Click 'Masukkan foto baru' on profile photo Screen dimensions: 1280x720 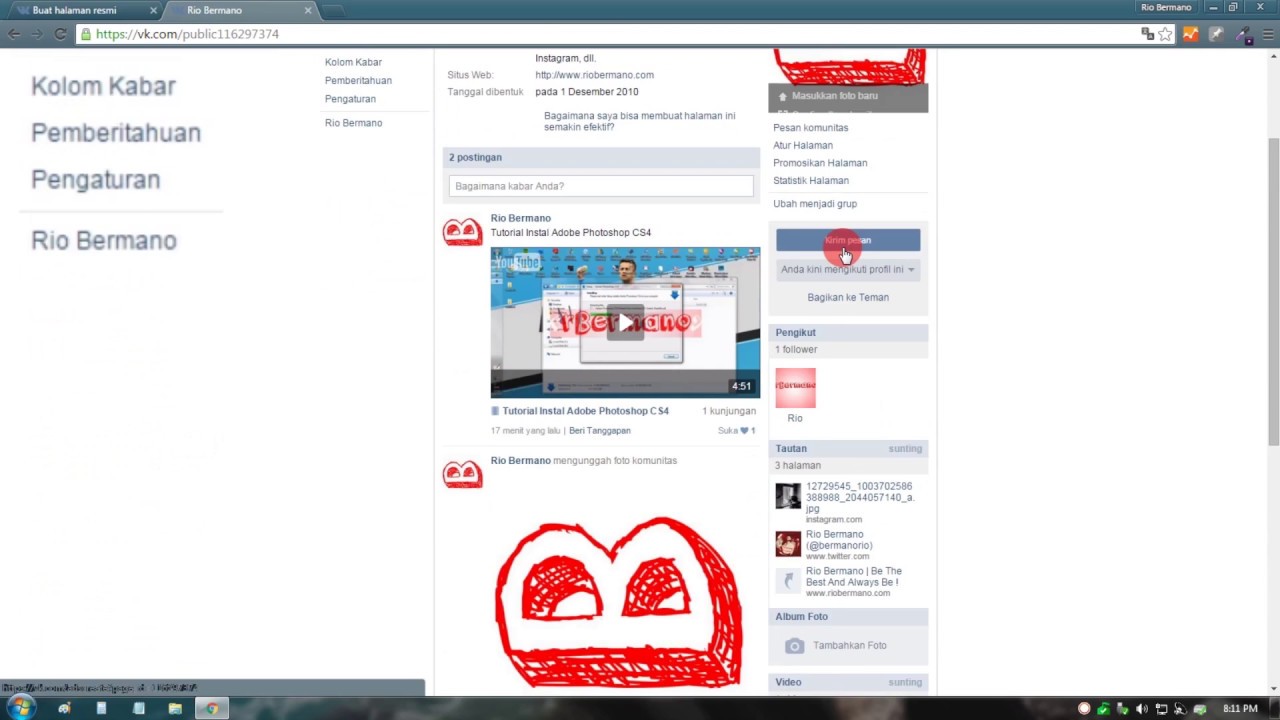pos(834,96)
